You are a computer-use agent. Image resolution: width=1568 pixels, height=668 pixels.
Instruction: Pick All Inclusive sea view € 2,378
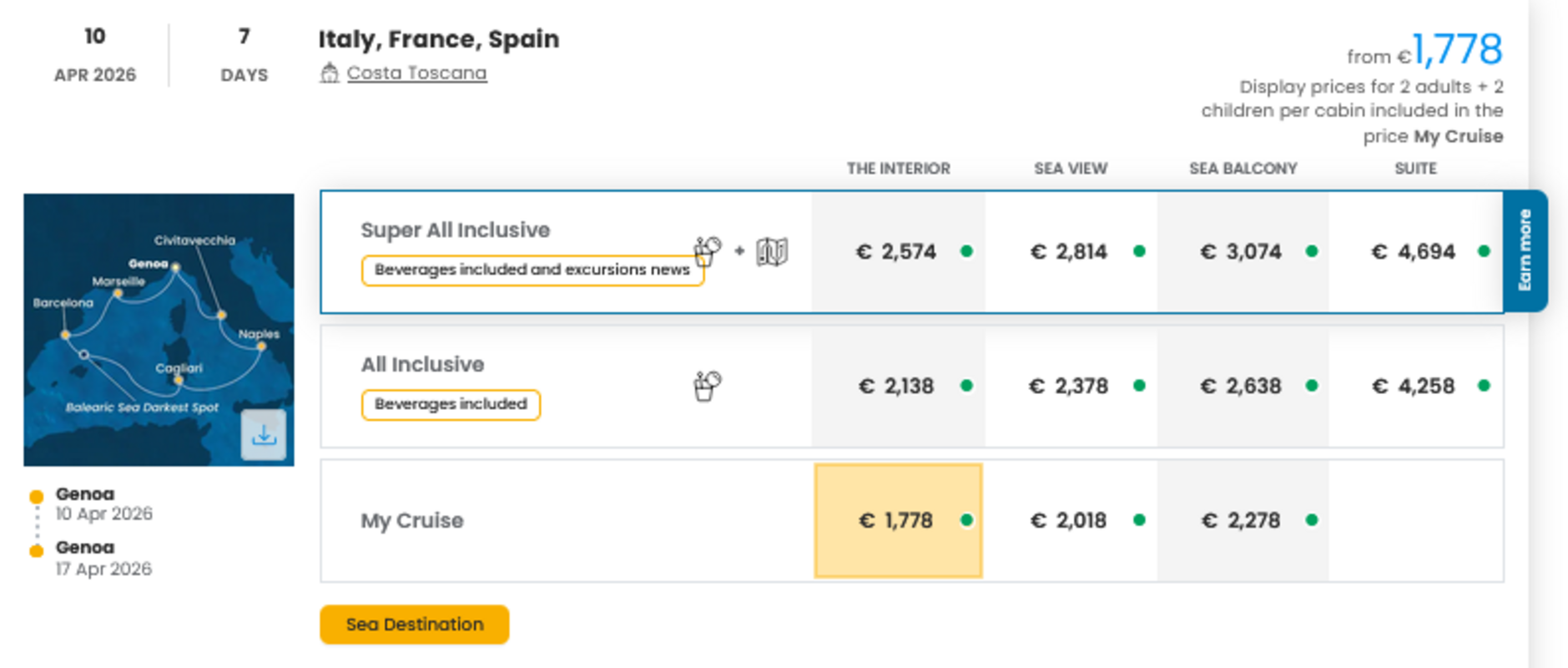1069,387
